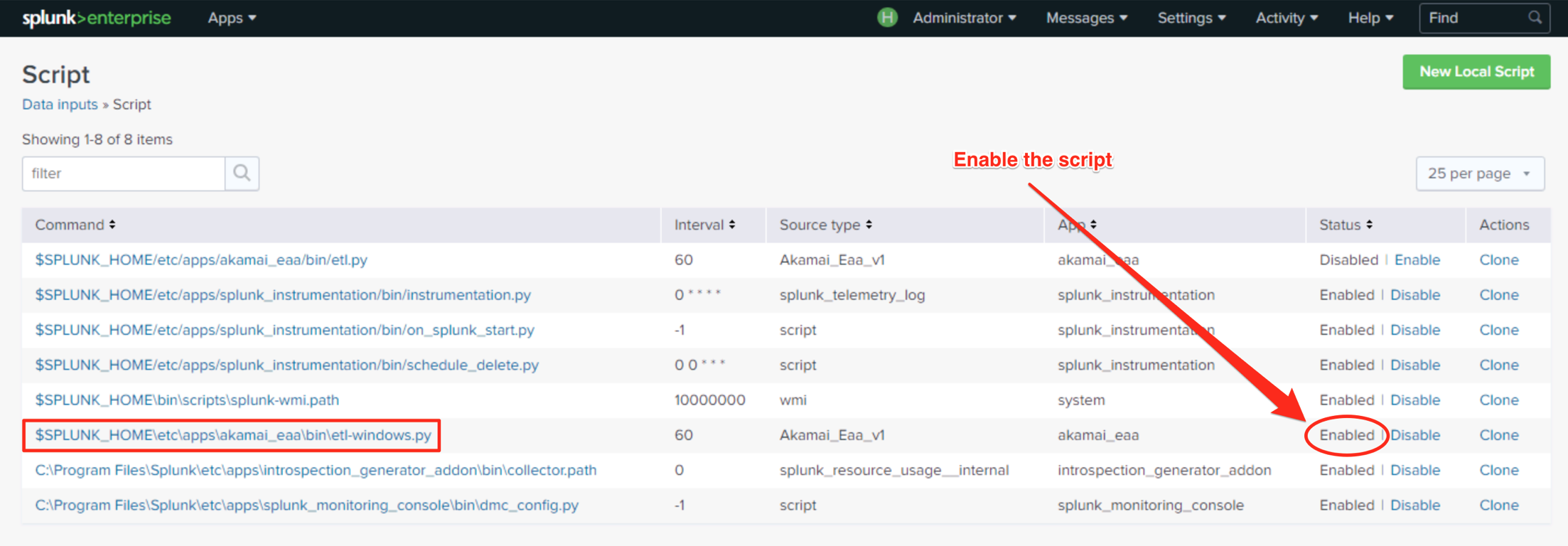
Task: Click the Find box magnifier icon
Action: coord(1535,18)
